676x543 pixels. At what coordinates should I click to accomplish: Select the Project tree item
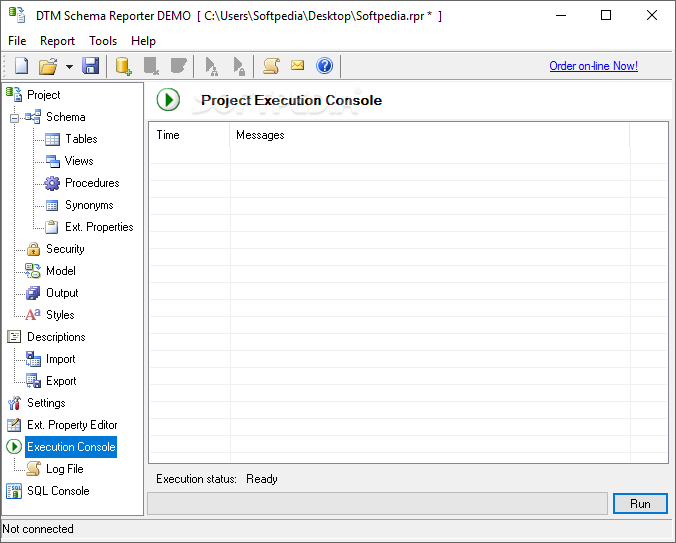point(44,95)
